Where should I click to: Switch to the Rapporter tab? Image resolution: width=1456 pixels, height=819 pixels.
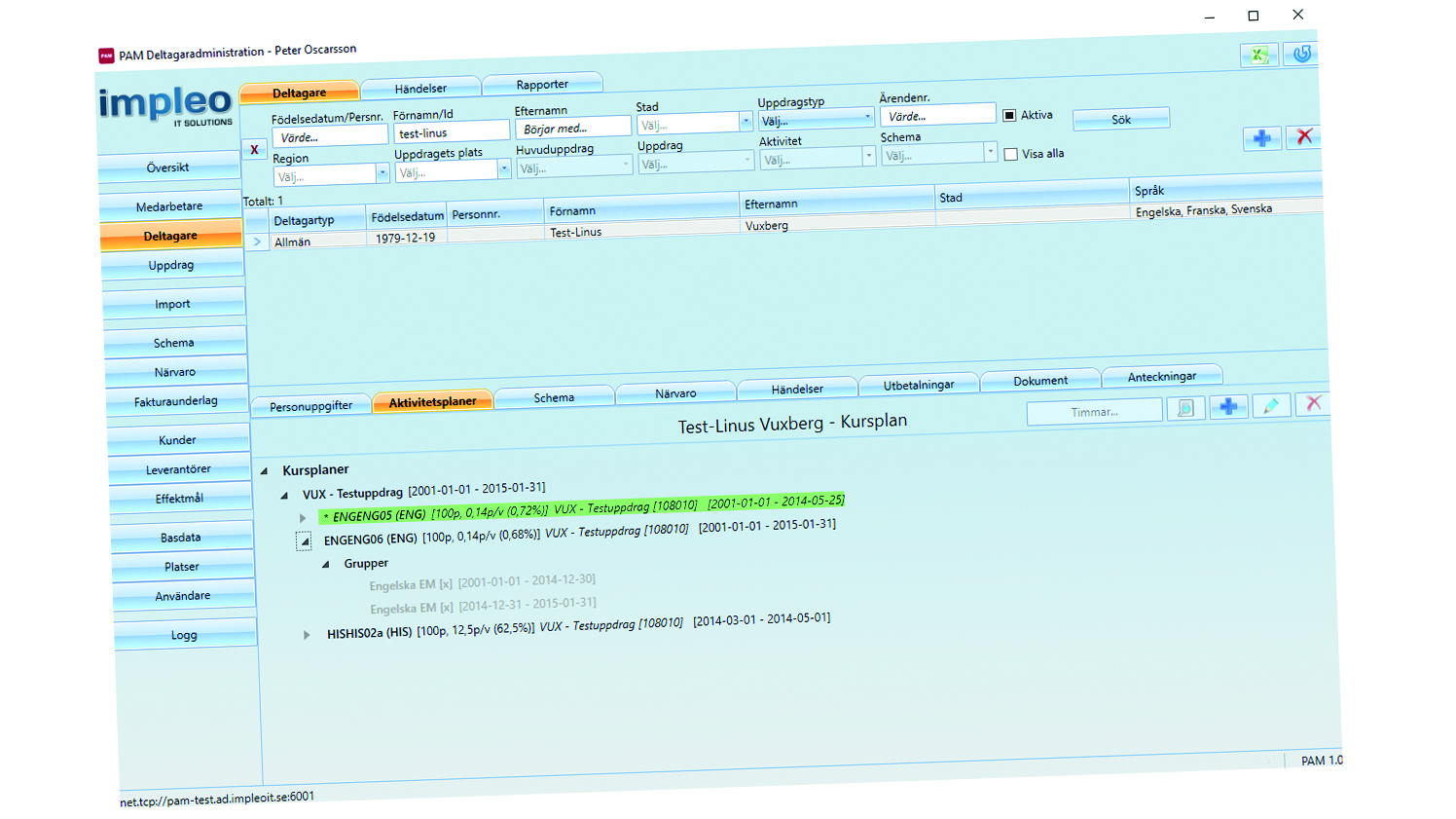pos(542,85)
